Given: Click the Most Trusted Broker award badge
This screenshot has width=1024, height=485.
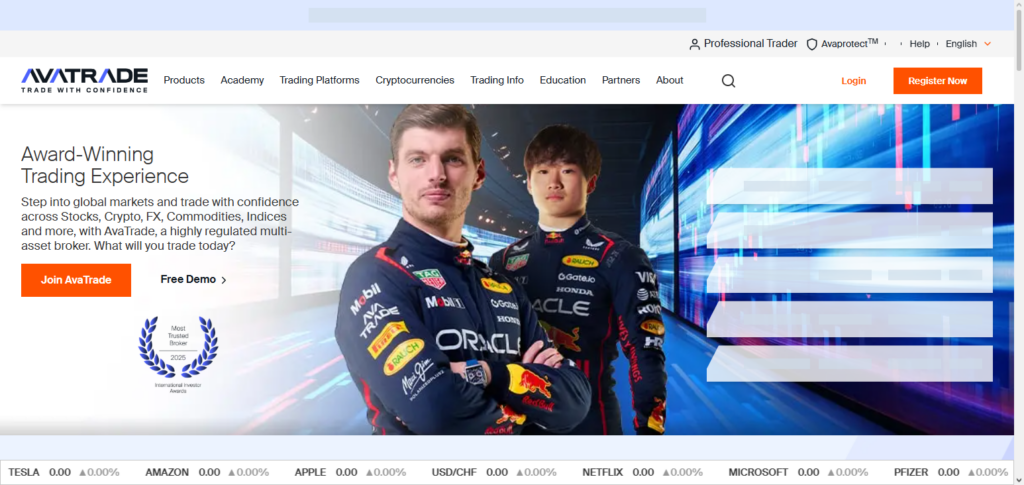Looking at the screenshot, I should (x=178, y=354).
